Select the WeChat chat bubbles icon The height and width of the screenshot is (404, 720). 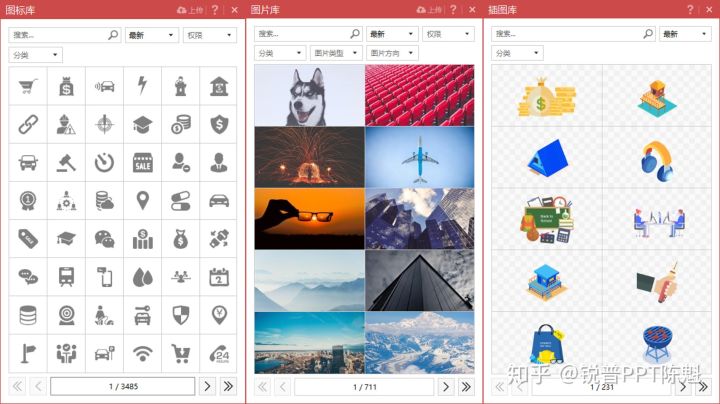(104, 239)
